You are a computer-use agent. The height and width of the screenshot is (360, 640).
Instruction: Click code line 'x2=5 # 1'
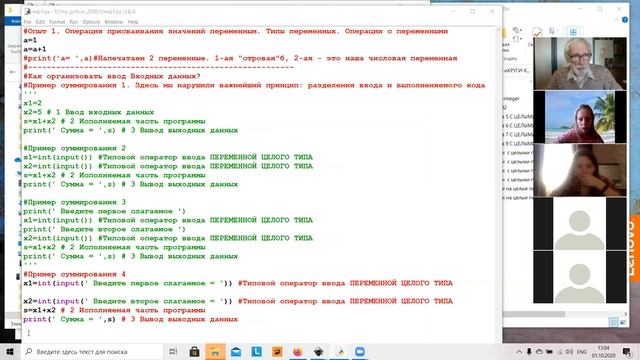click(x=89, y=112)
